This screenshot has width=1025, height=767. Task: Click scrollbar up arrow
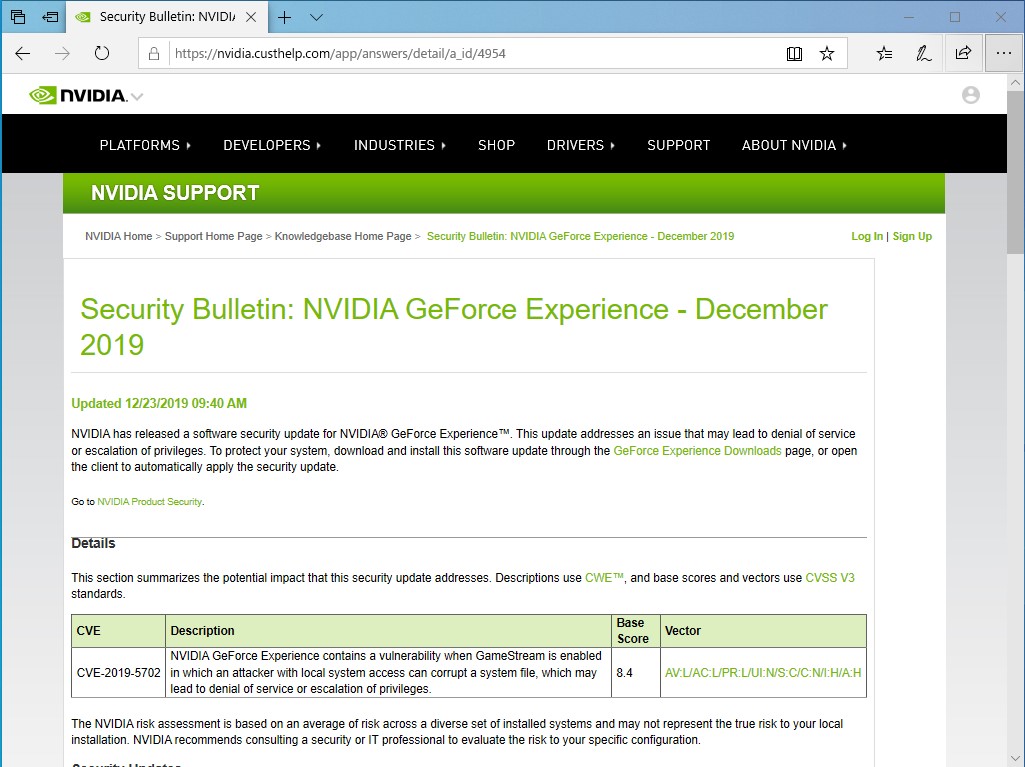point(1015,83)
